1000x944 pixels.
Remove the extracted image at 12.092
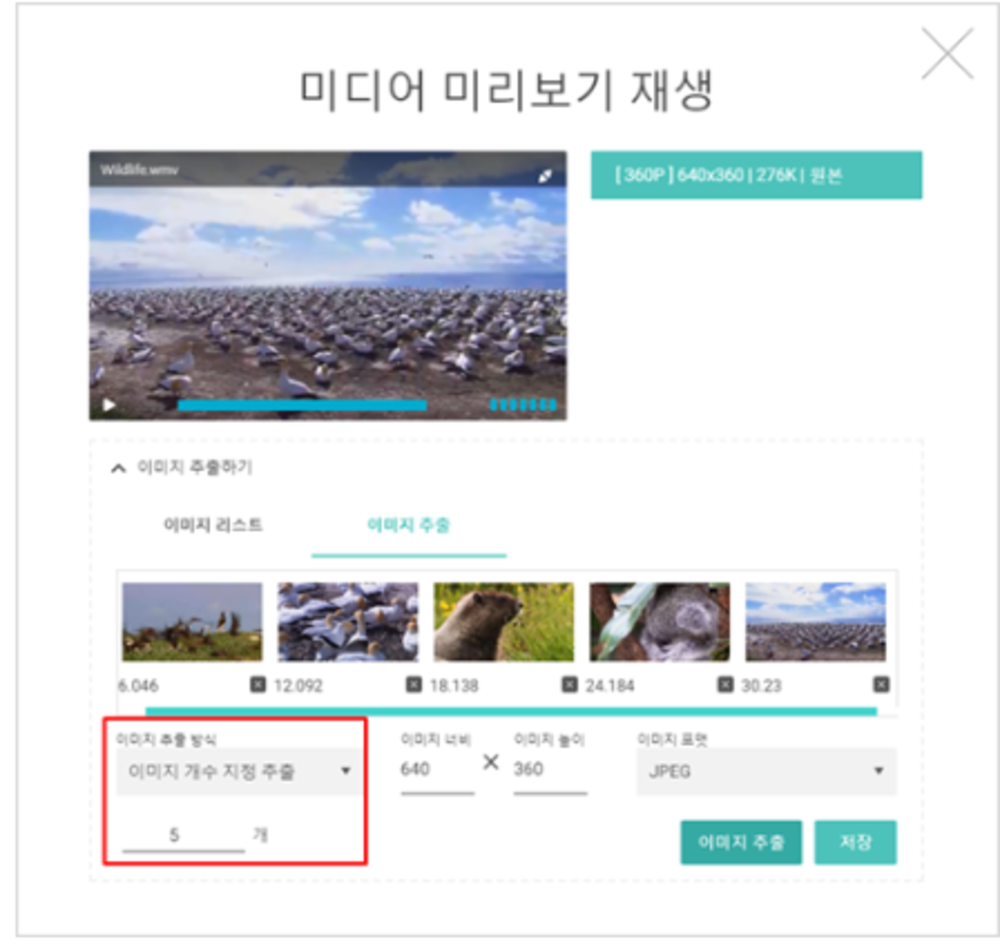pos(413,685)
